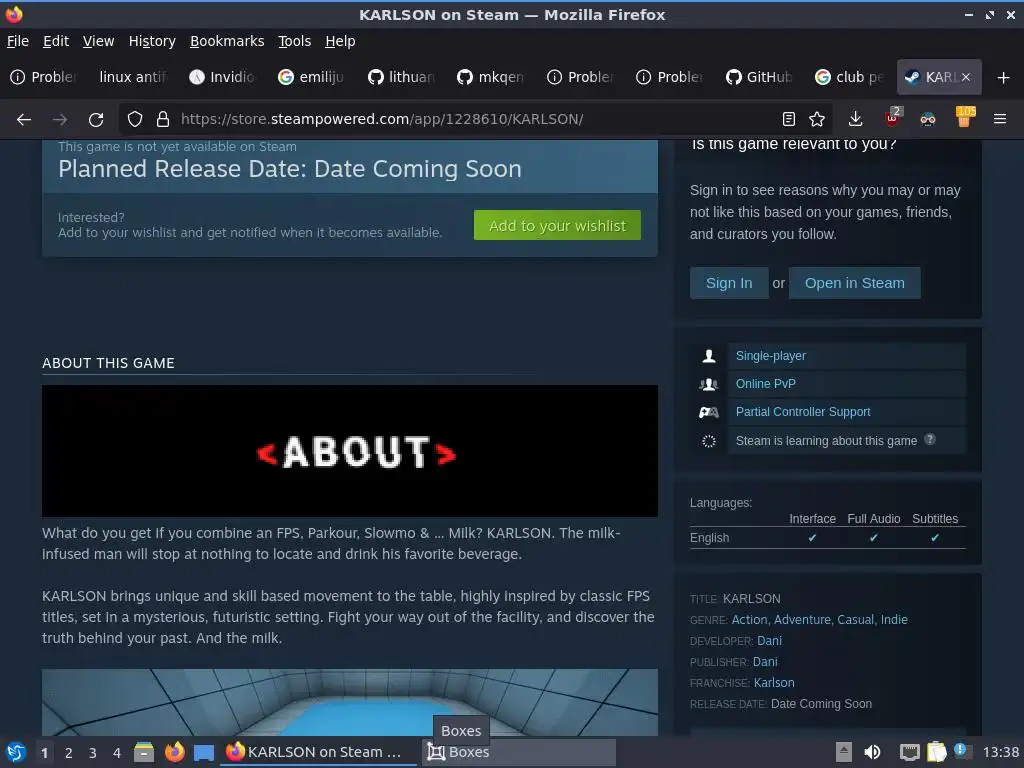Switch to Boxes window in taskbar
Viewport: 1024px width, 768px height.
[519, 752]
